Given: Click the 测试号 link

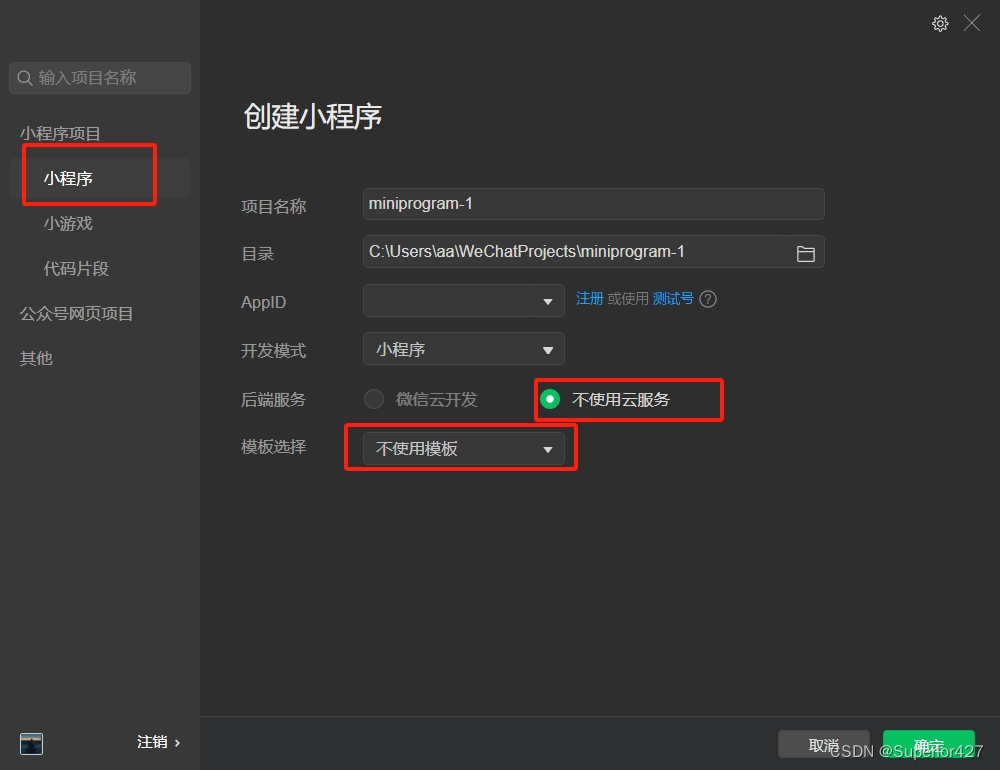Looking at the screenshot, I should (x=673, y=299).
